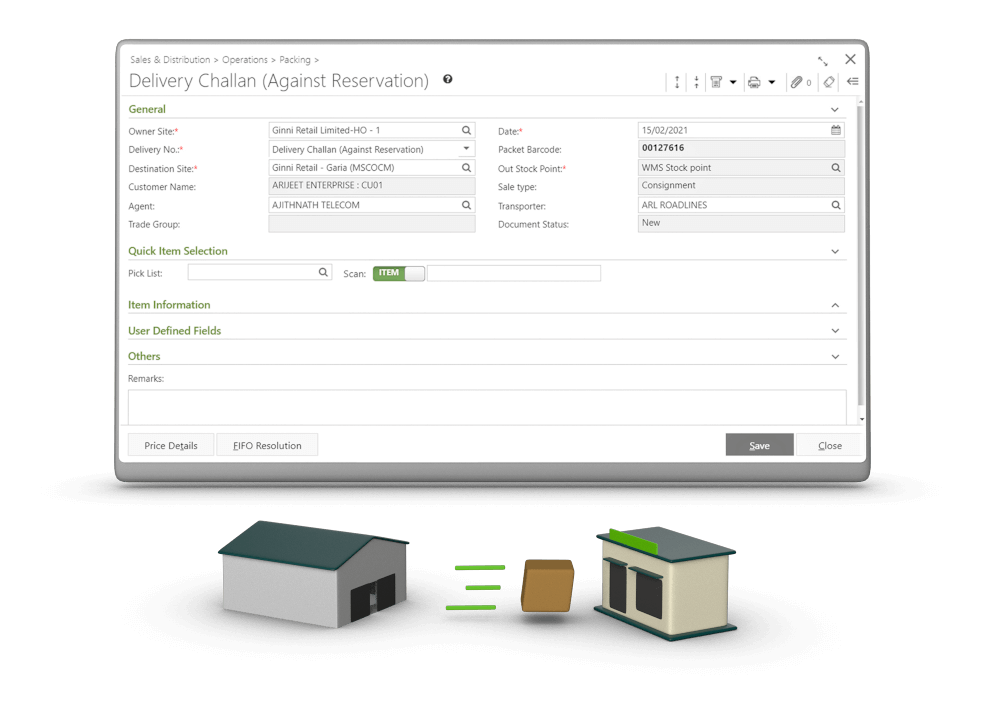Open attachments with the paperclip icon
The height and width of the screenshot is (720, 985).
point(797,82)
